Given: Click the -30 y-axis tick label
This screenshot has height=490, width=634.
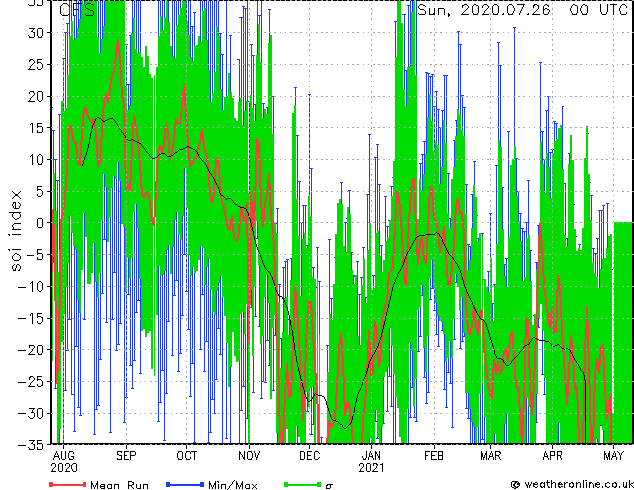Looking at the screenshot, I should click(x=31, y=413).
